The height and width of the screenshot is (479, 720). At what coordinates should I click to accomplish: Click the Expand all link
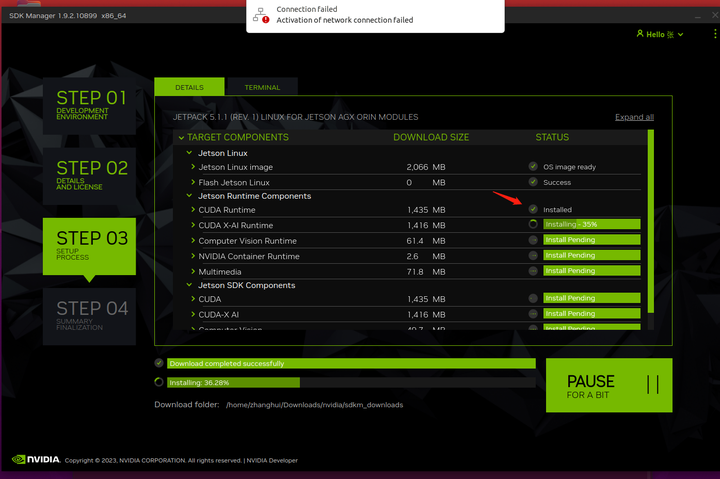tap(634, 117)
